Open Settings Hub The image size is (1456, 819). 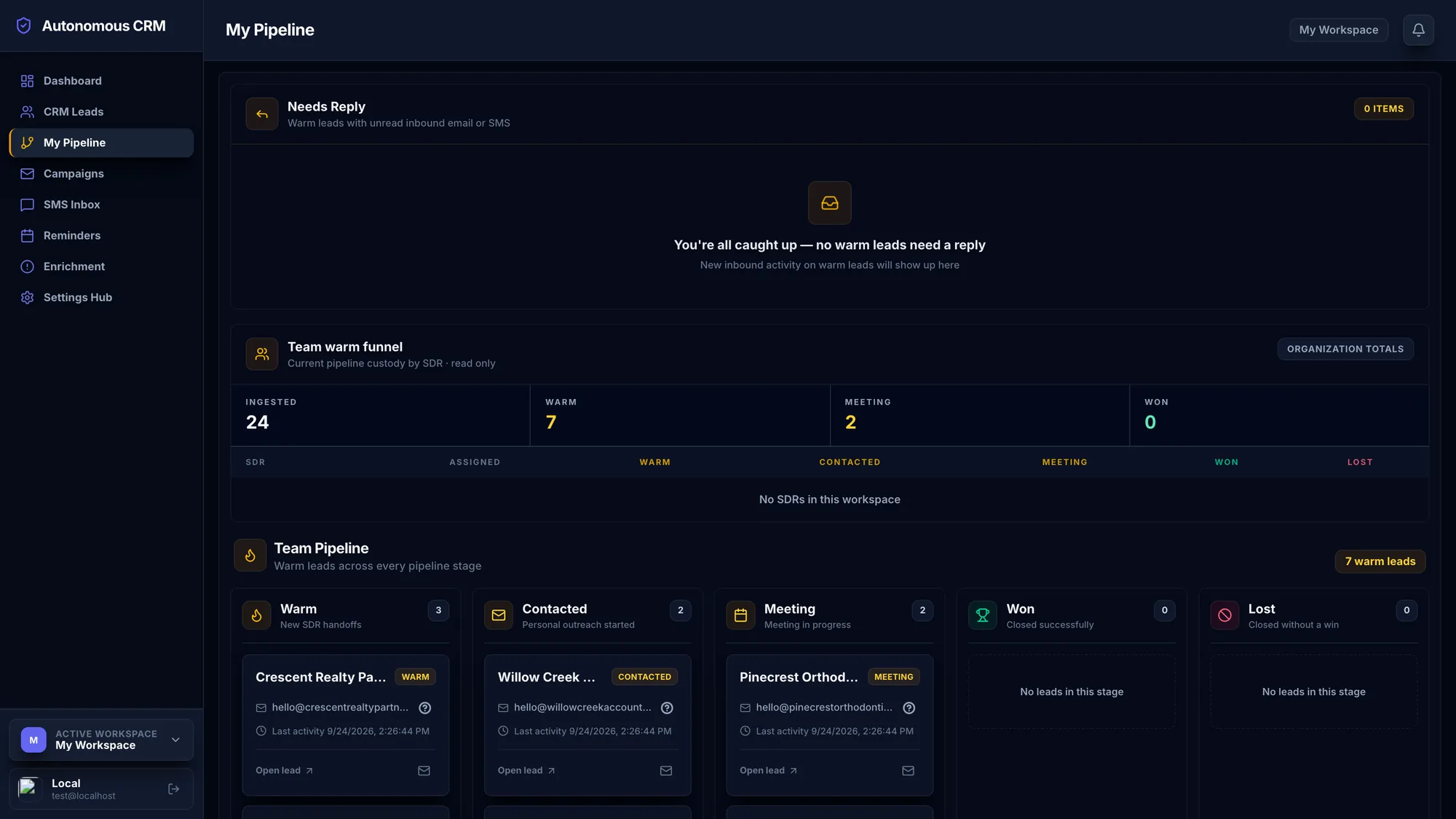(x=101, y=298)
